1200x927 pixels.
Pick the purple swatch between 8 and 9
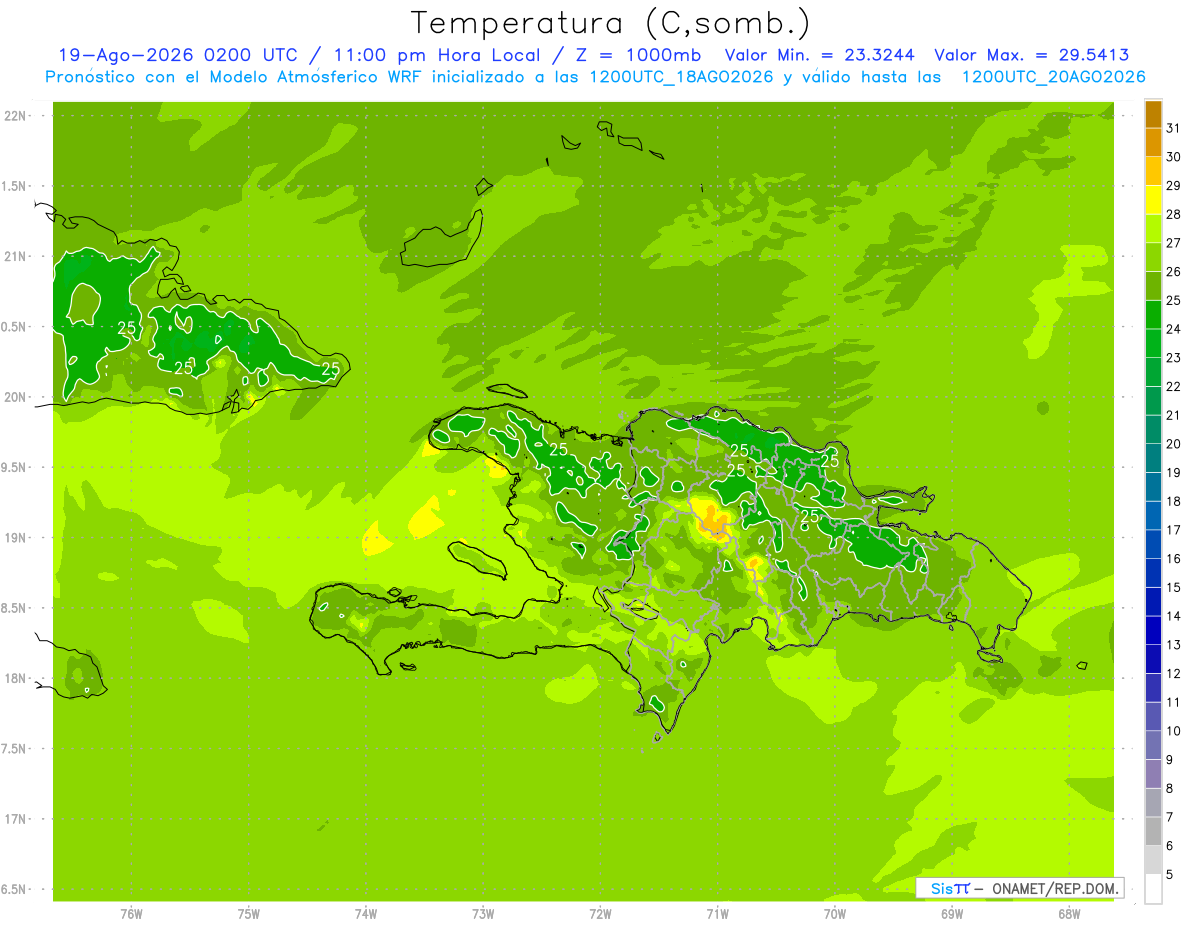click(x=1153, y=774)
